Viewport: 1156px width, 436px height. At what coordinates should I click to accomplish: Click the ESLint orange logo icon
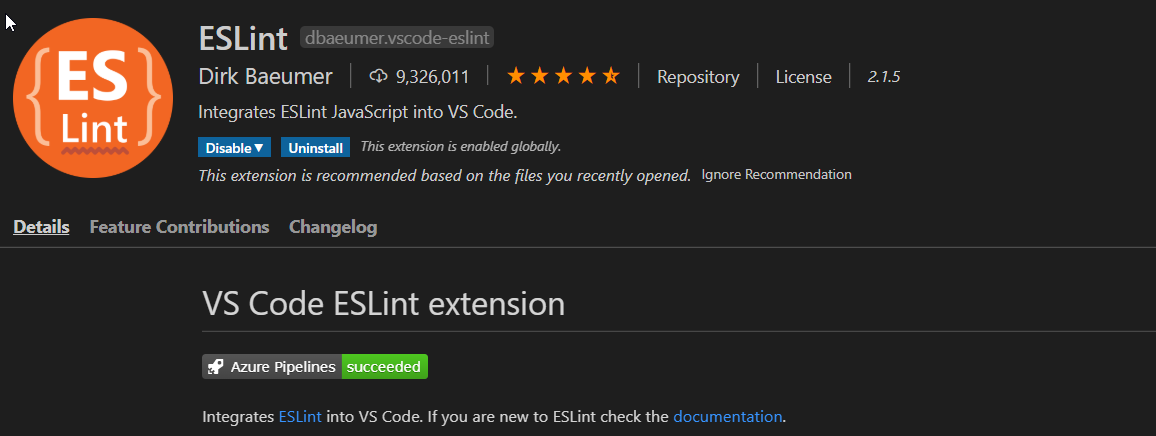93,97
